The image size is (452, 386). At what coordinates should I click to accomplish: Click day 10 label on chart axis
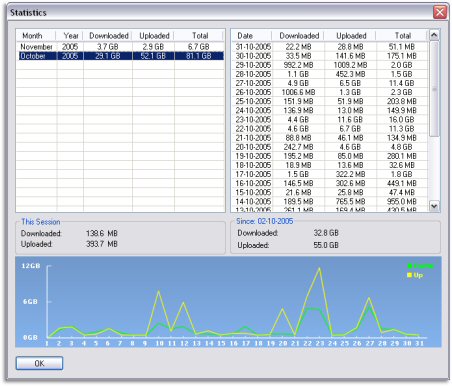pos(159,343)
